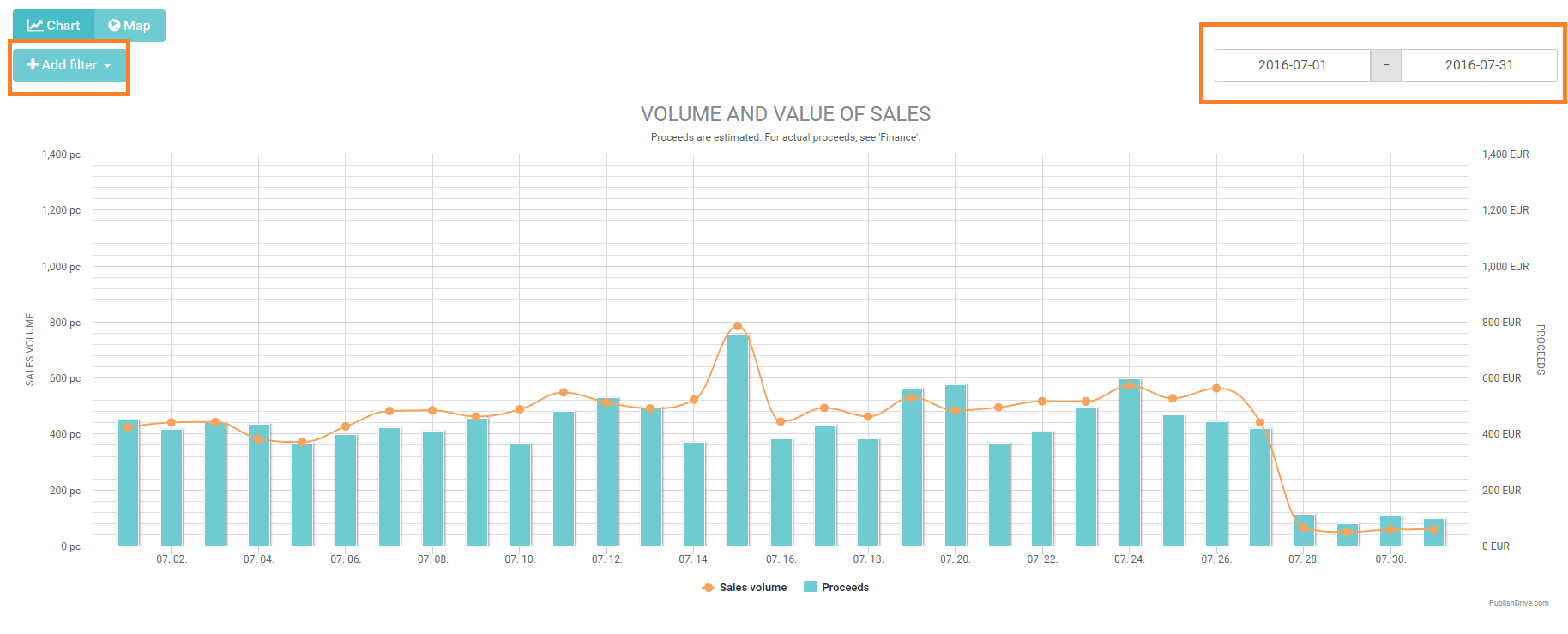Image resolution: width=1568 pixels, height=634 pixels.
Task: Open the PublishDrive.com credit link
Action: pyautogui.click(x=1518, y=603)
